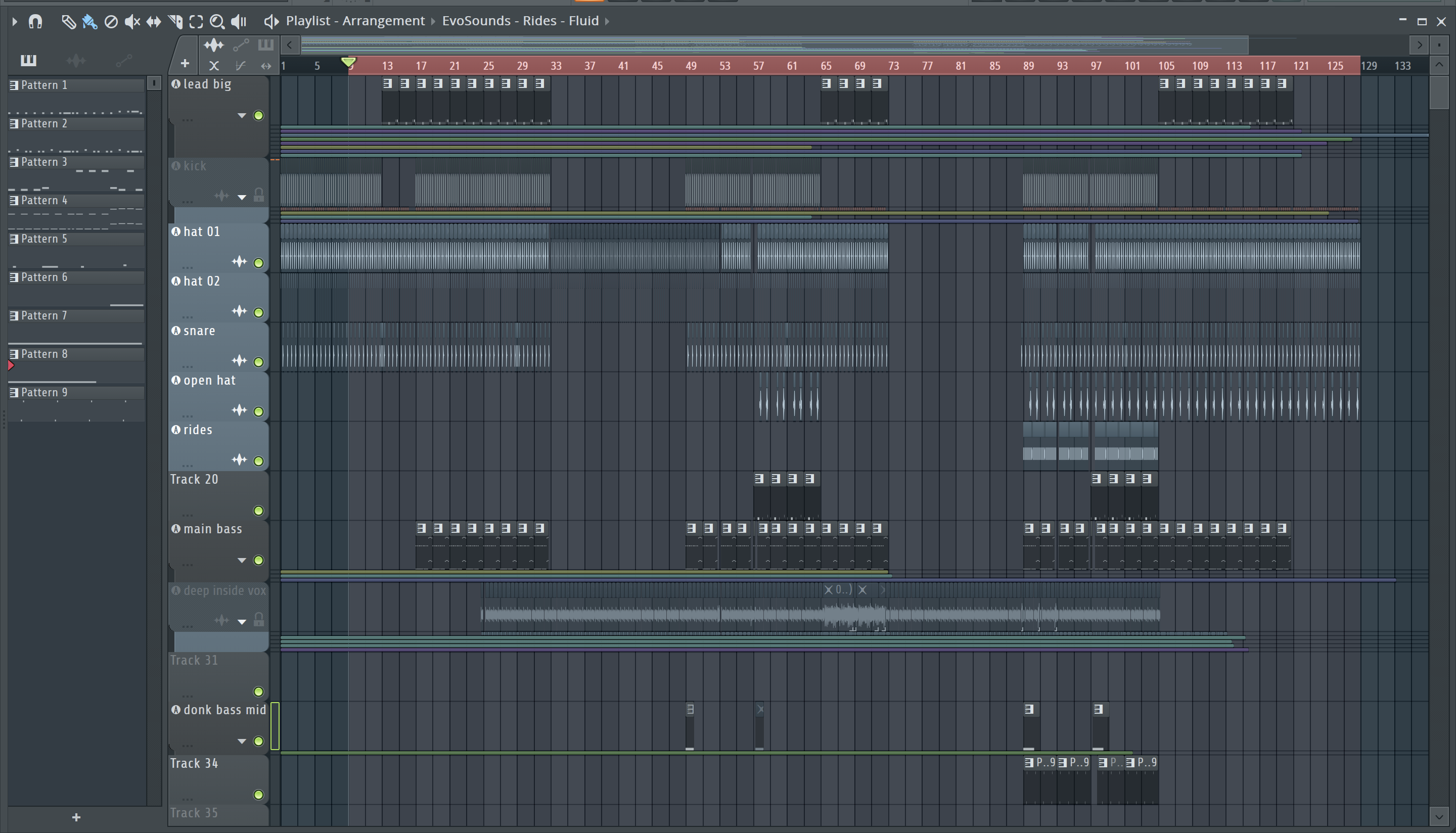Toggle the snap magnet icon
This screenshot has width=1456, height=833.
pos(35,22)
